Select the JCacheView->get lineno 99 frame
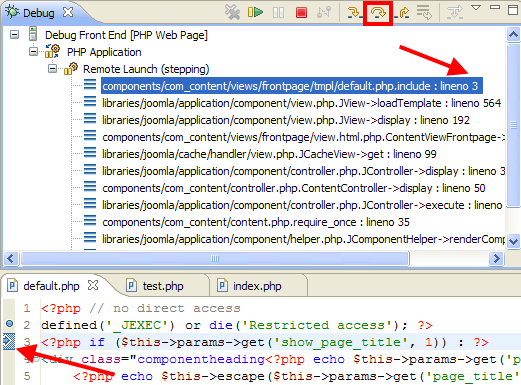Screen dimensions: 521x385 pyautogui.click(x=269, y=154)
